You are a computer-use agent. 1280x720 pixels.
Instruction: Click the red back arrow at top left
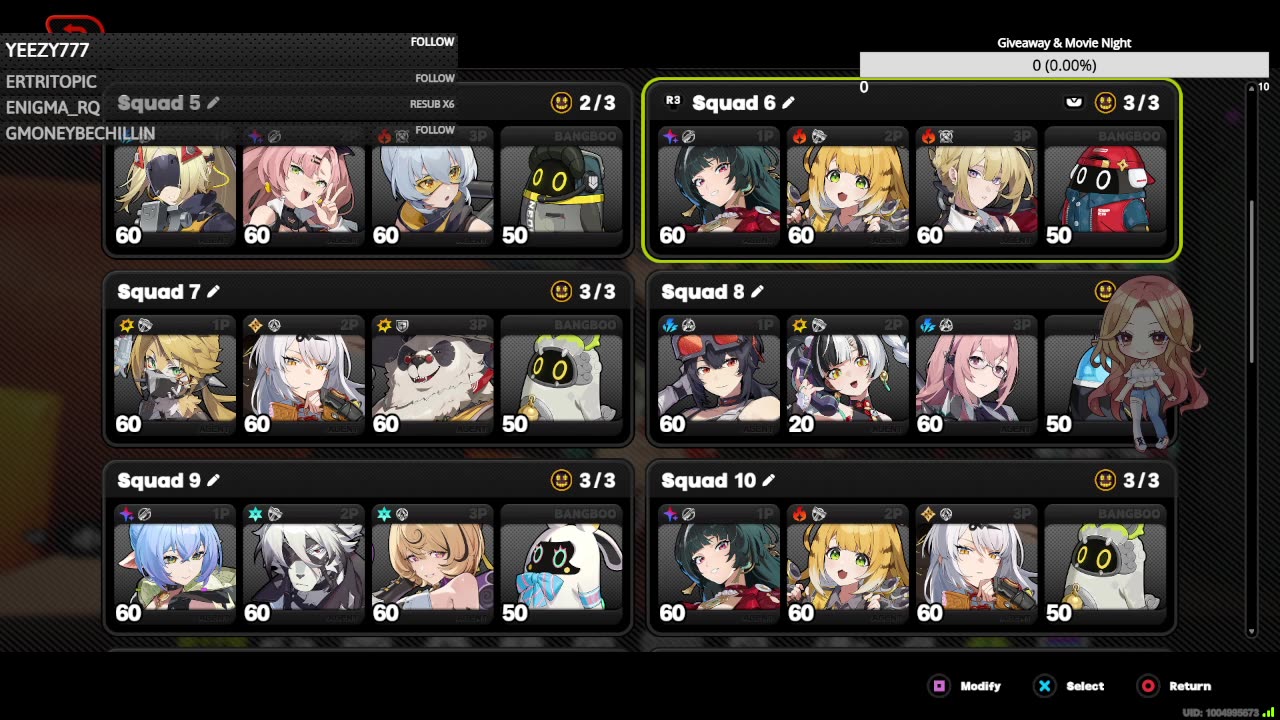click(75, 25)
